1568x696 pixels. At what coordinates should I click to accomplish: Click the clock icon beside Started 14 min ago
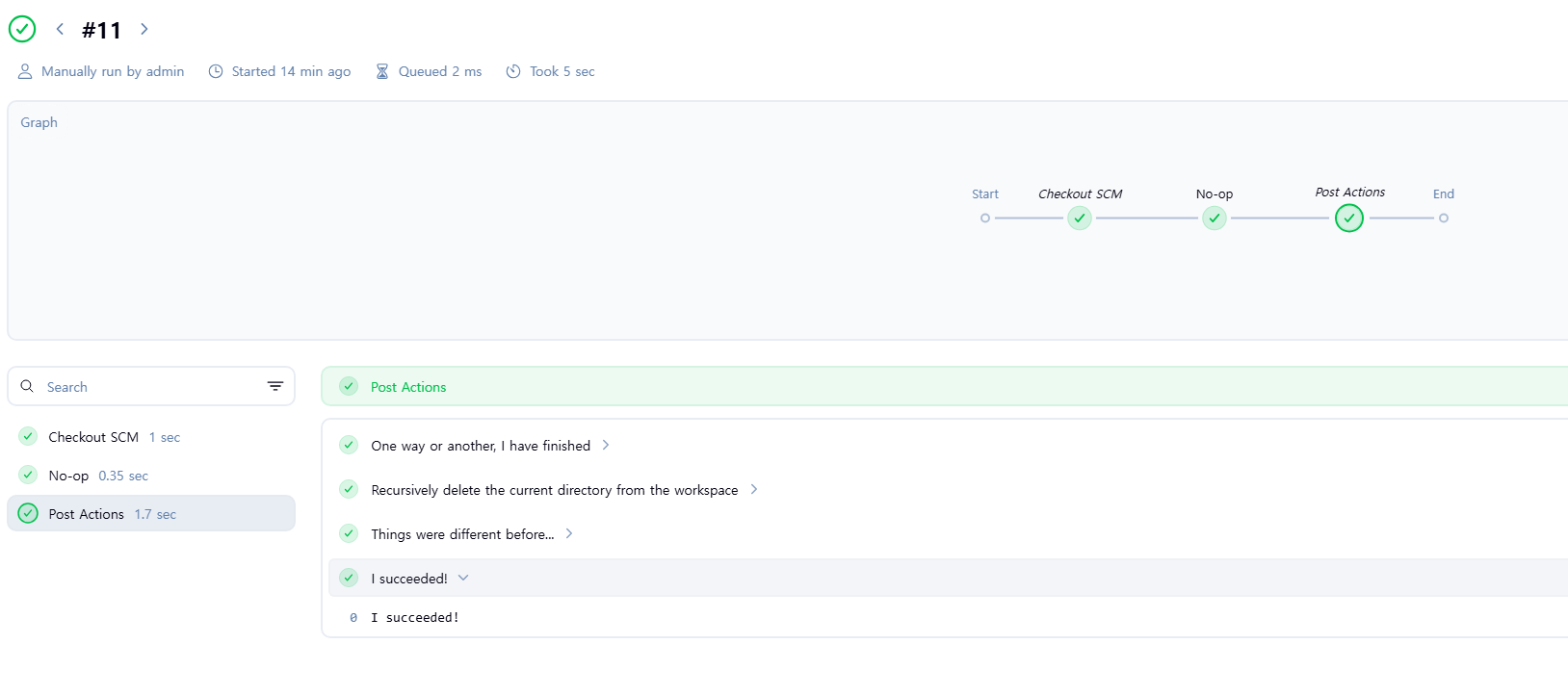pyautogui.click(x=216, y=71)
